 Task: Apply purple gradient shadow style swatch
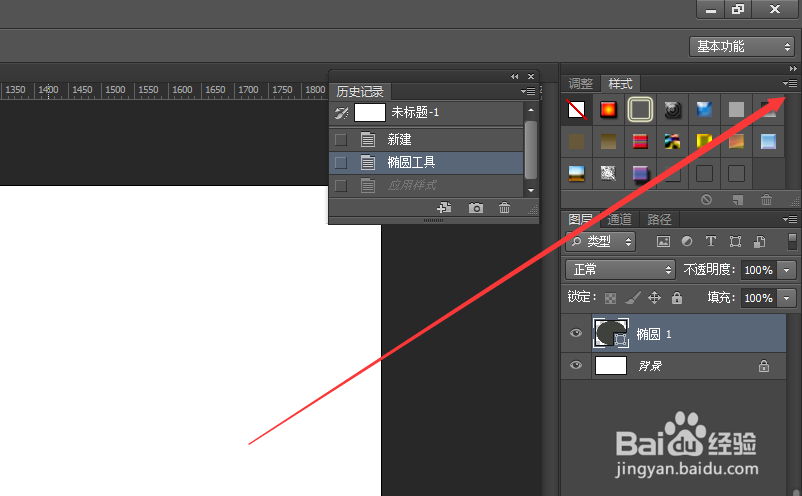(640, 173)
